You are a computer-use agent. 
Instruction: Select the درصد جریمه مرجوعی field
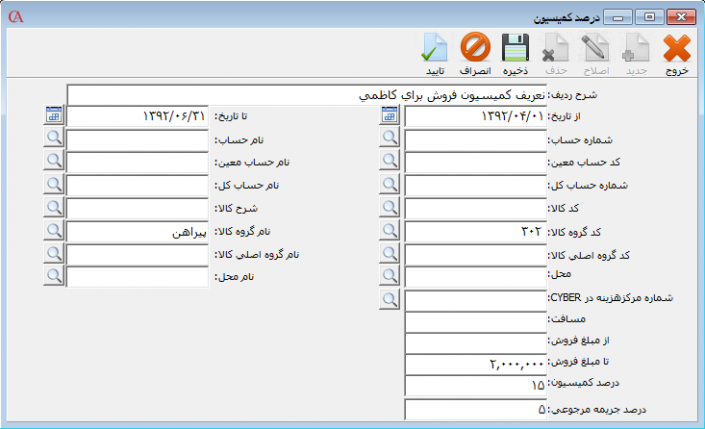(x=475, y=409)
